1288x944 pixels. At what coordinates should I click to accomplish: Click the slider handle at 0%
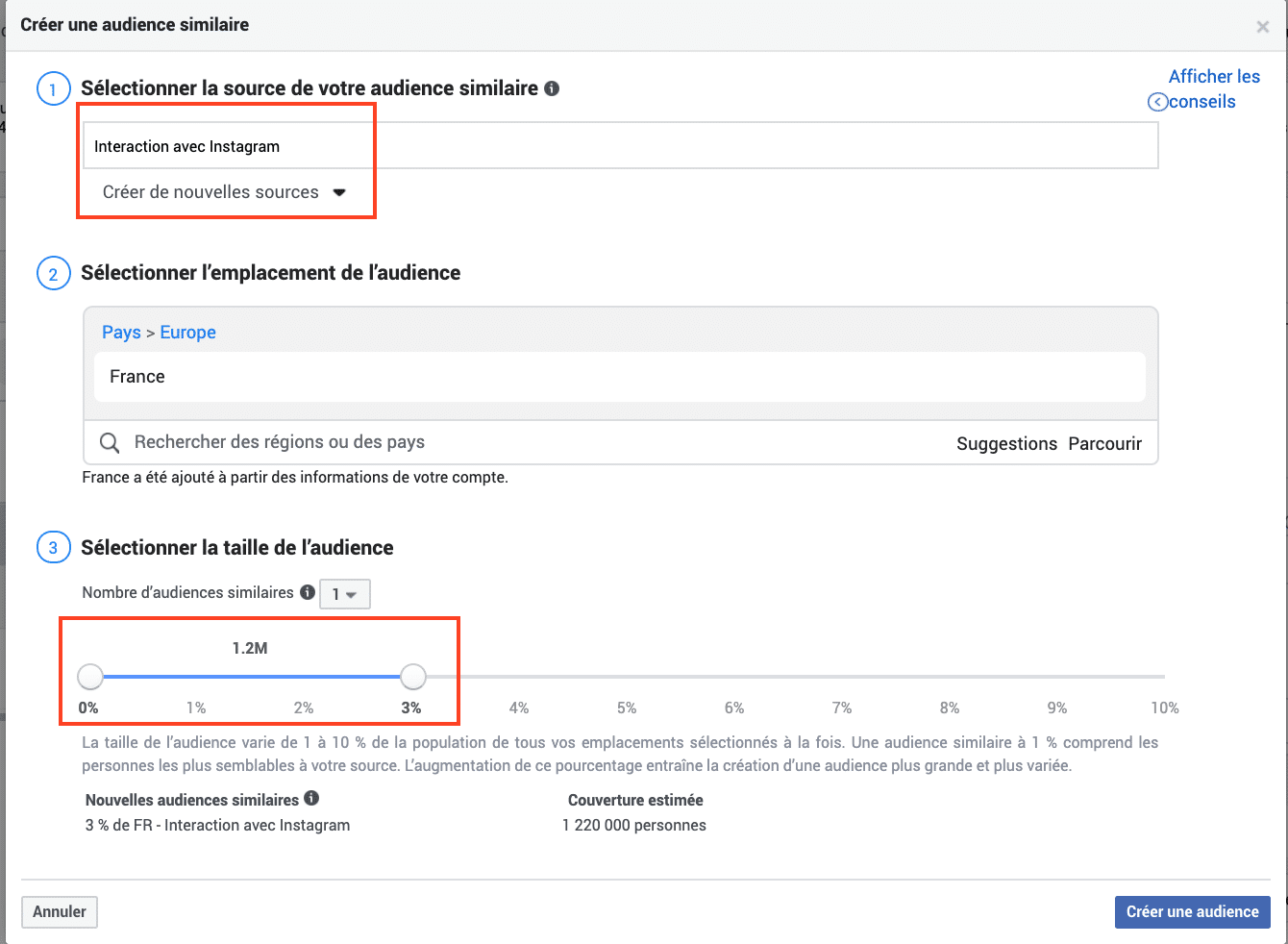click(90, 677)
